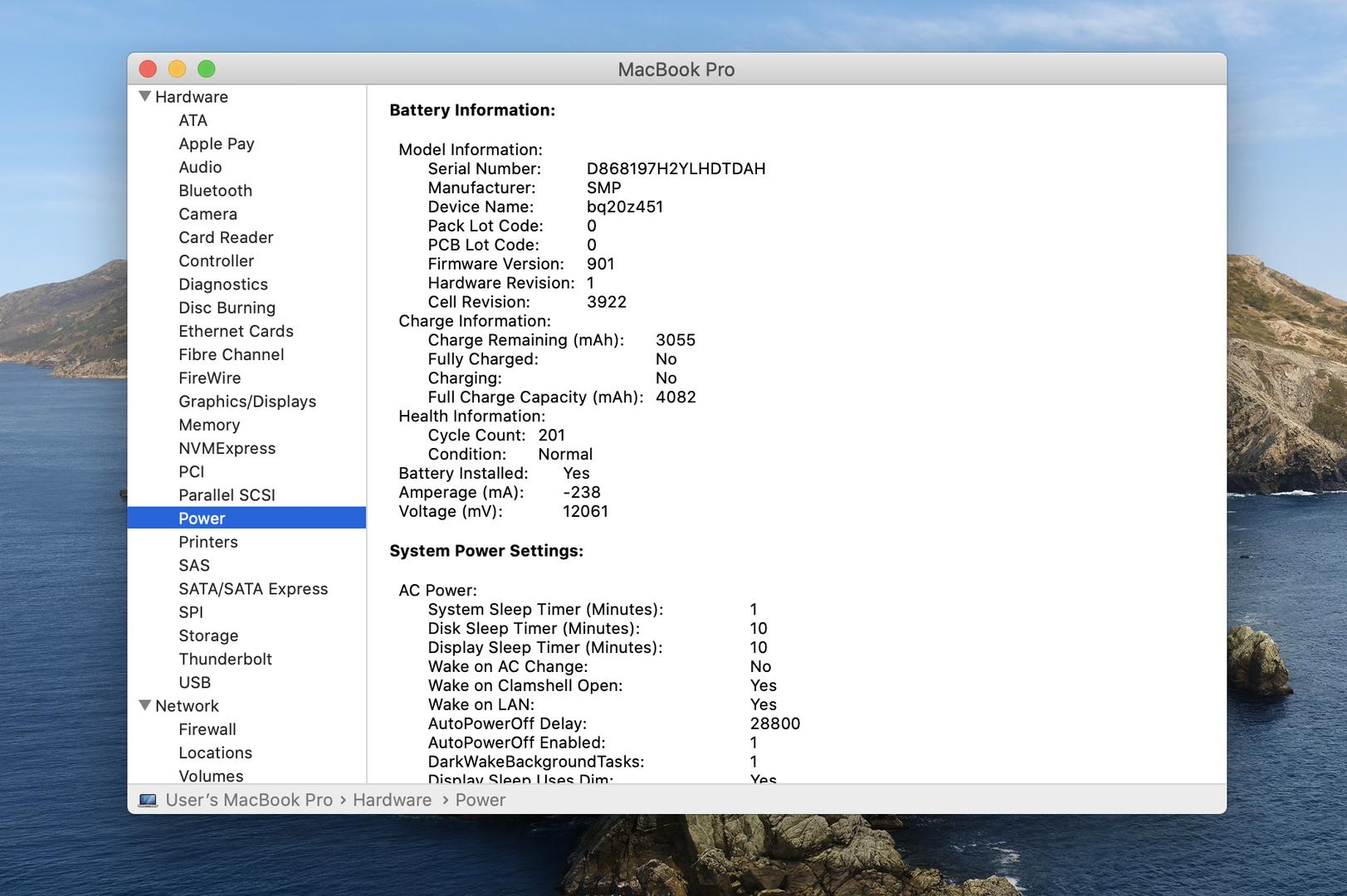1347x896 pixels.
Task: Select Bluetooth in the sidebar
Action: point(215,190)
